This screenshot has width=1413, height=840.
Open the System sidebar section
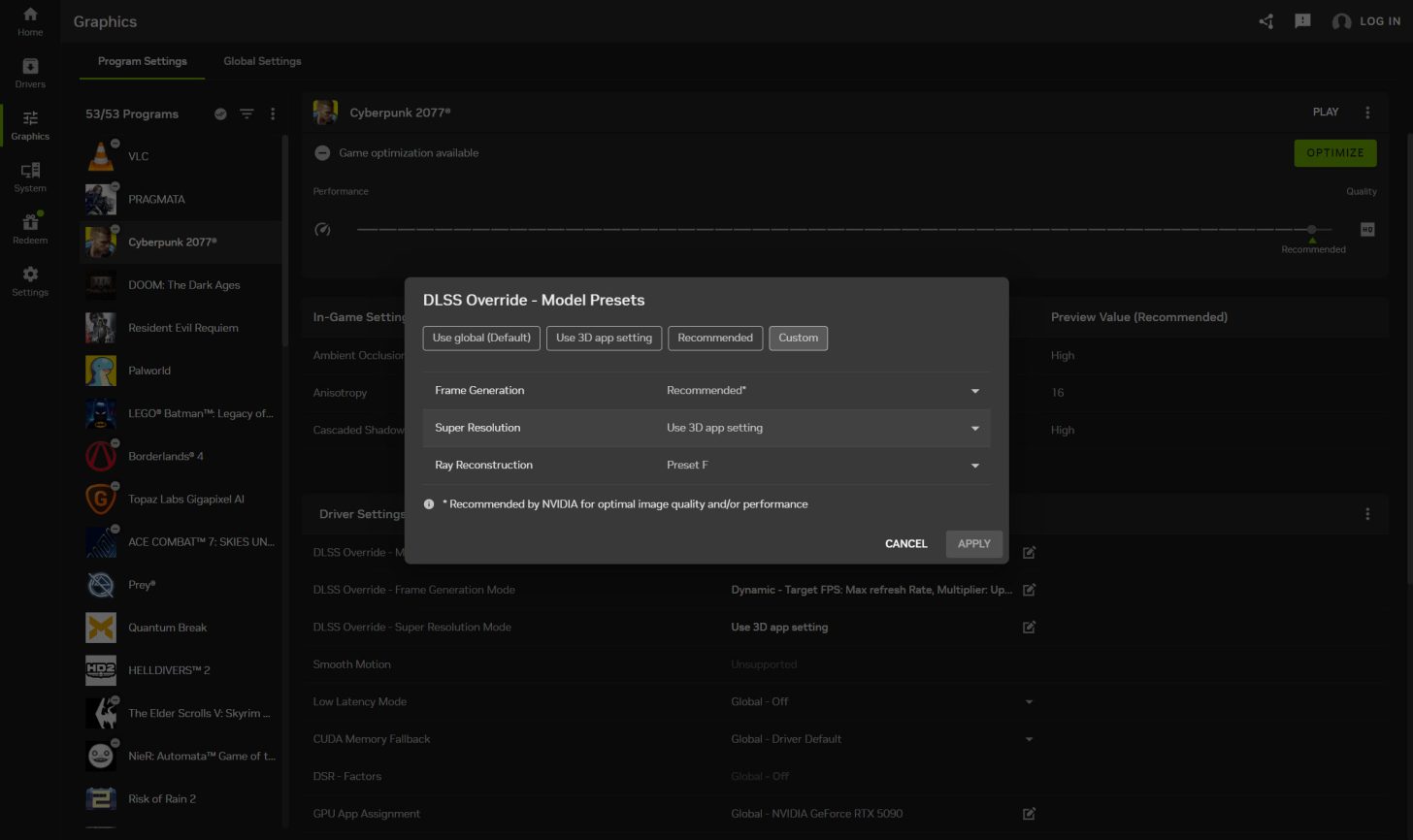tap(30, 178)
